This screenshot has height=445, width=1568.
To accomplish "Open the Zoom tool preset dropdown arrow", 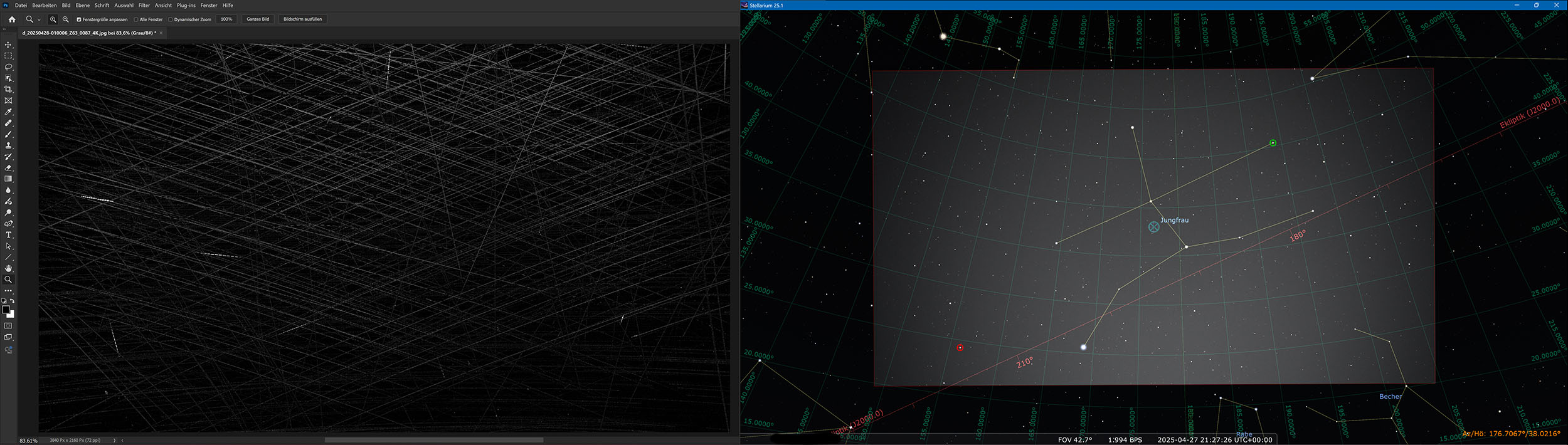I will click(x=39, y=20).
